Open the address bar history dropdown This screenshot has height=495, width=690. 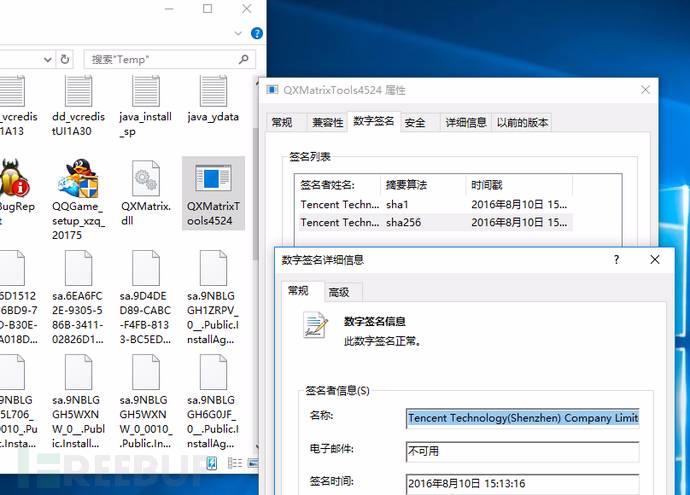(48, 59)
